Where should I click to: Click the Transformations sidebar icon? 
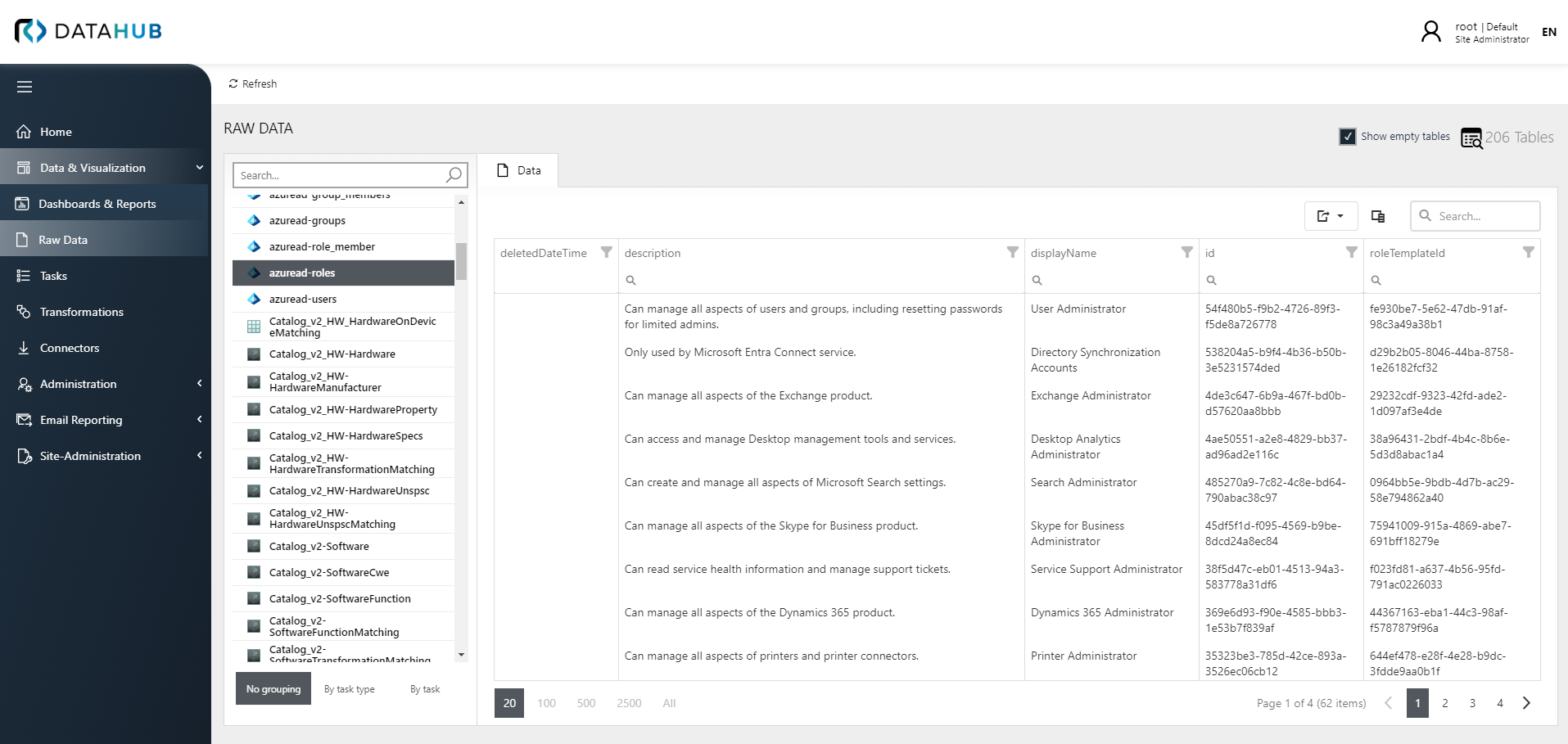pos(25,312)
